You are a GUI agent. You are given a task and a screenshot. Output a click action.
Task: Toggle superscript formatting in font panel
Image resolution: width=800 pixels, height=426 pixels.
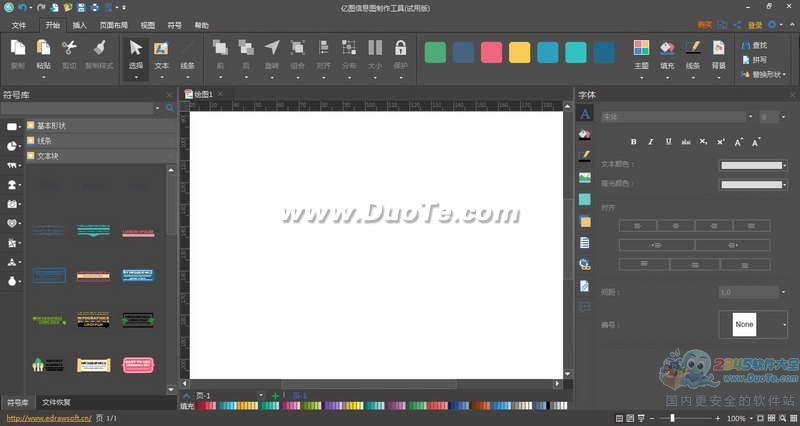pyautogui.click(x=720, y=142)
